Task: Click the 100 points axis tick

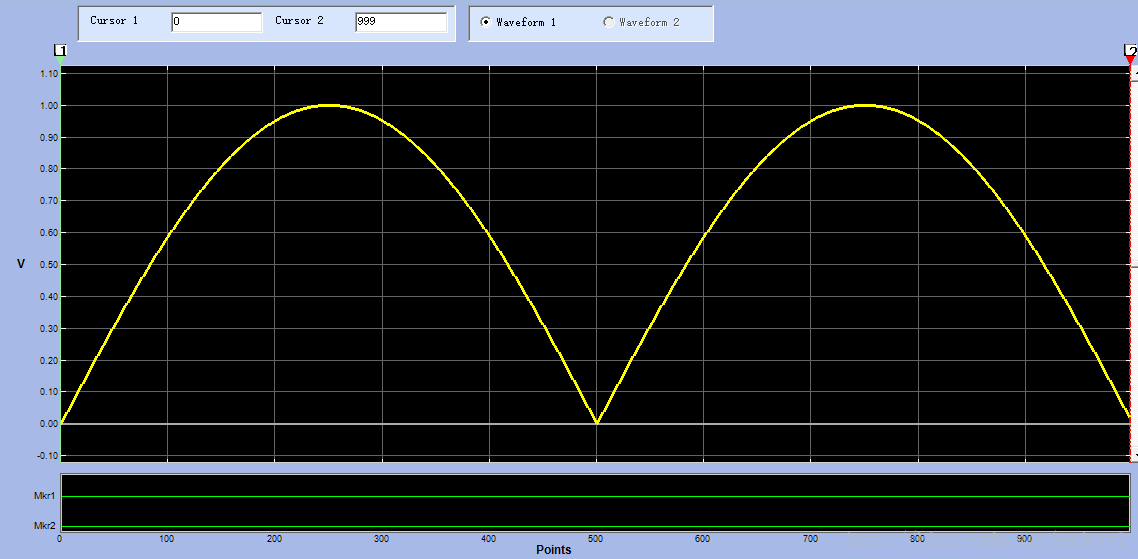Action: [166, 539]
